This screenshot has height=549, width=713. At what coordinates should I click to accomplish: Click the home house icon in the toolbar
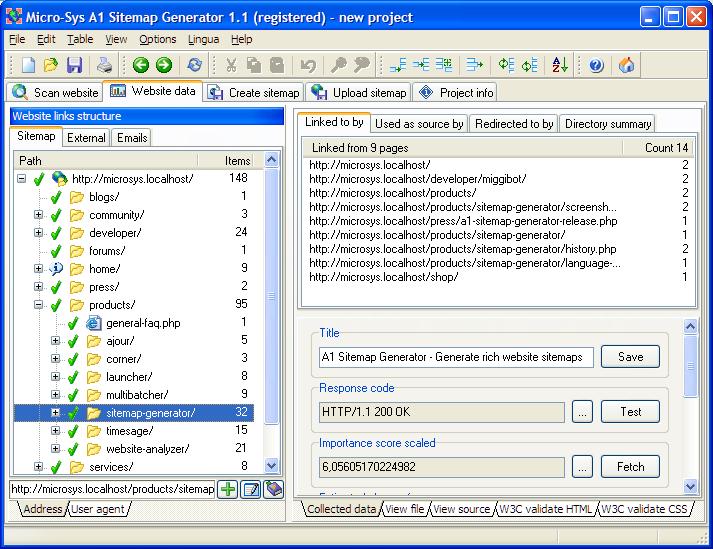click(627, 65)
